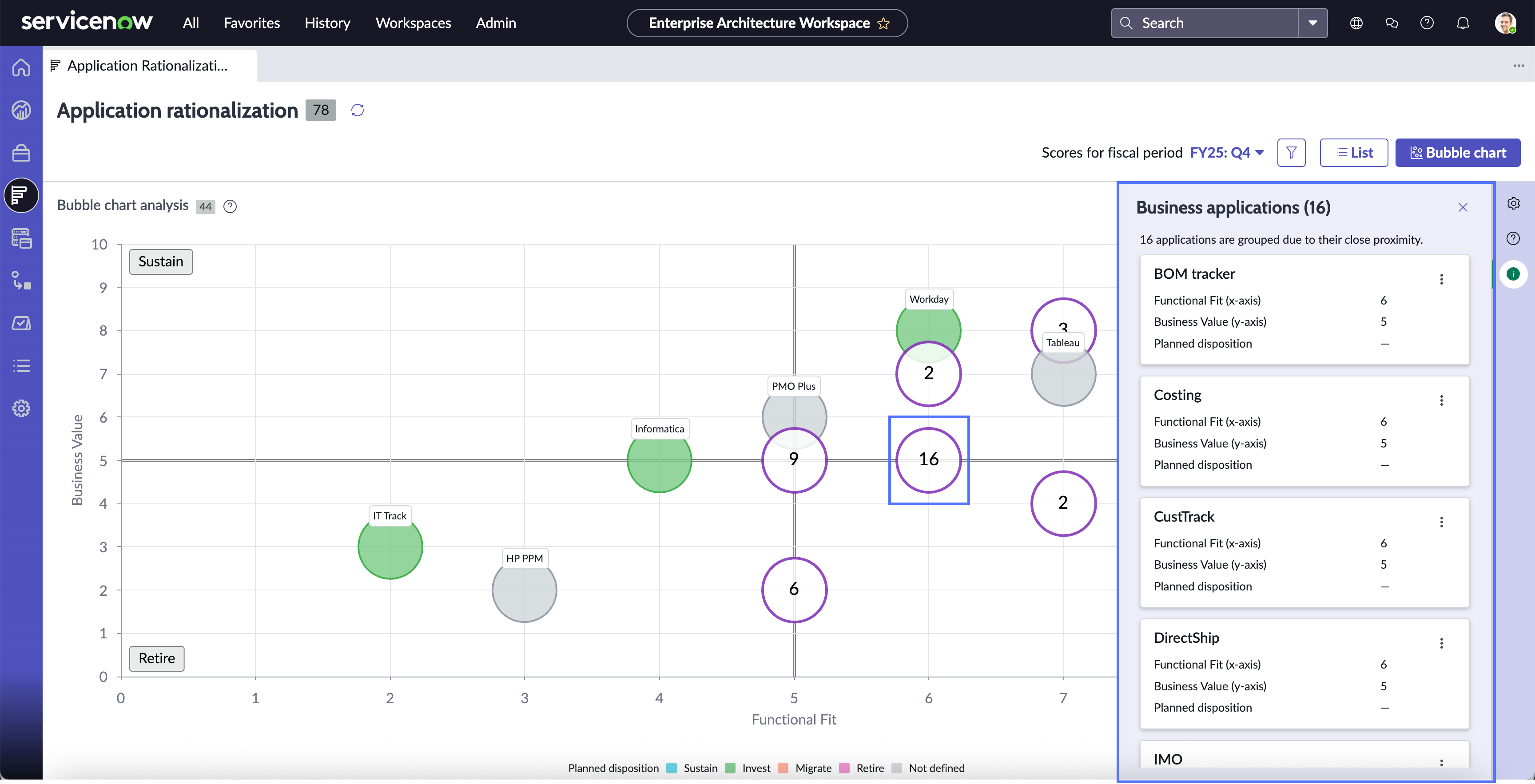Select the Application Rationalization sidebar icon
The image size is (1535, 784).
[x=21, y=195]
